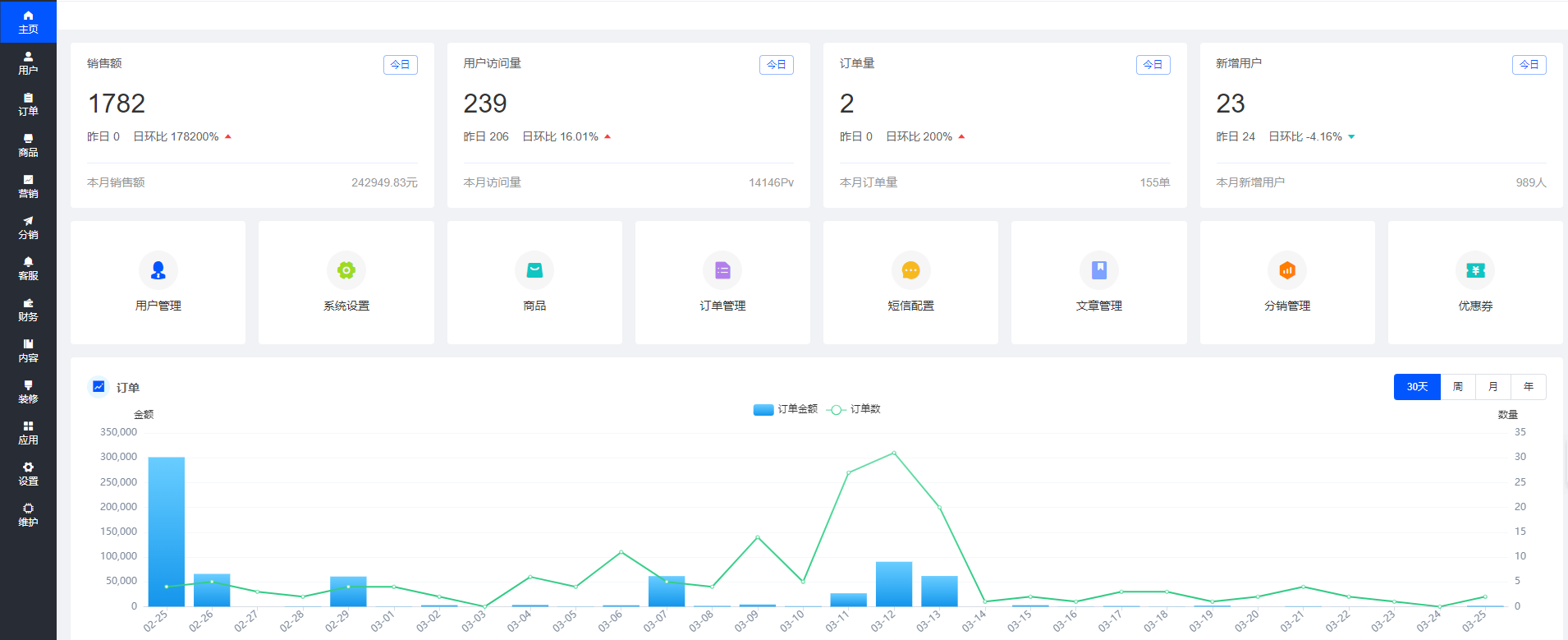Screen dimensions: 1568x640
Task: Open the 用户管理 shortcut label
Action: point(158,306)
